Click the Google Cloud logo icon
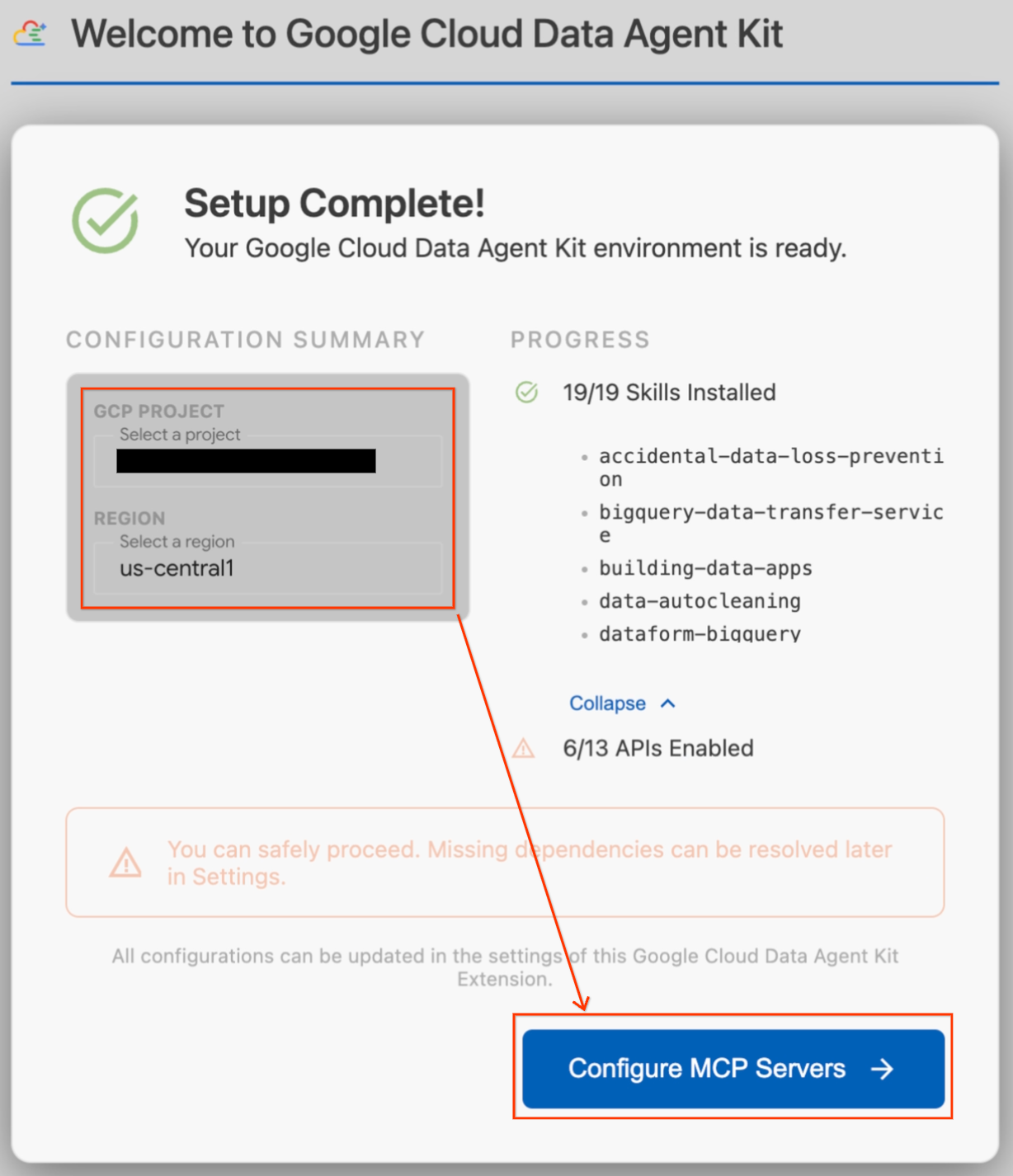The image size is (1013, 1176). [x=31, y=34]
